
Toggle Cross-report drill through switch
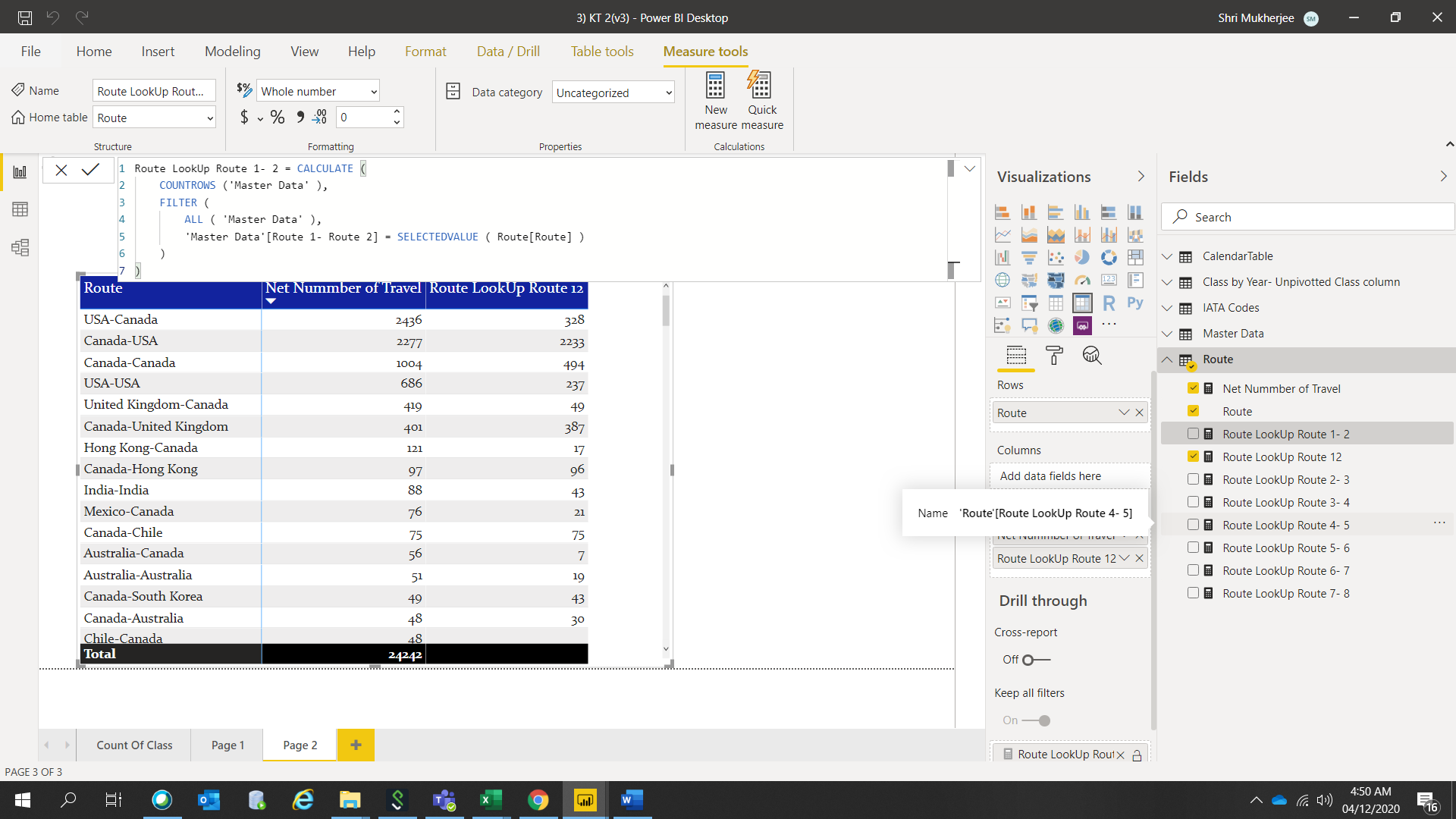click(1035, 660)
